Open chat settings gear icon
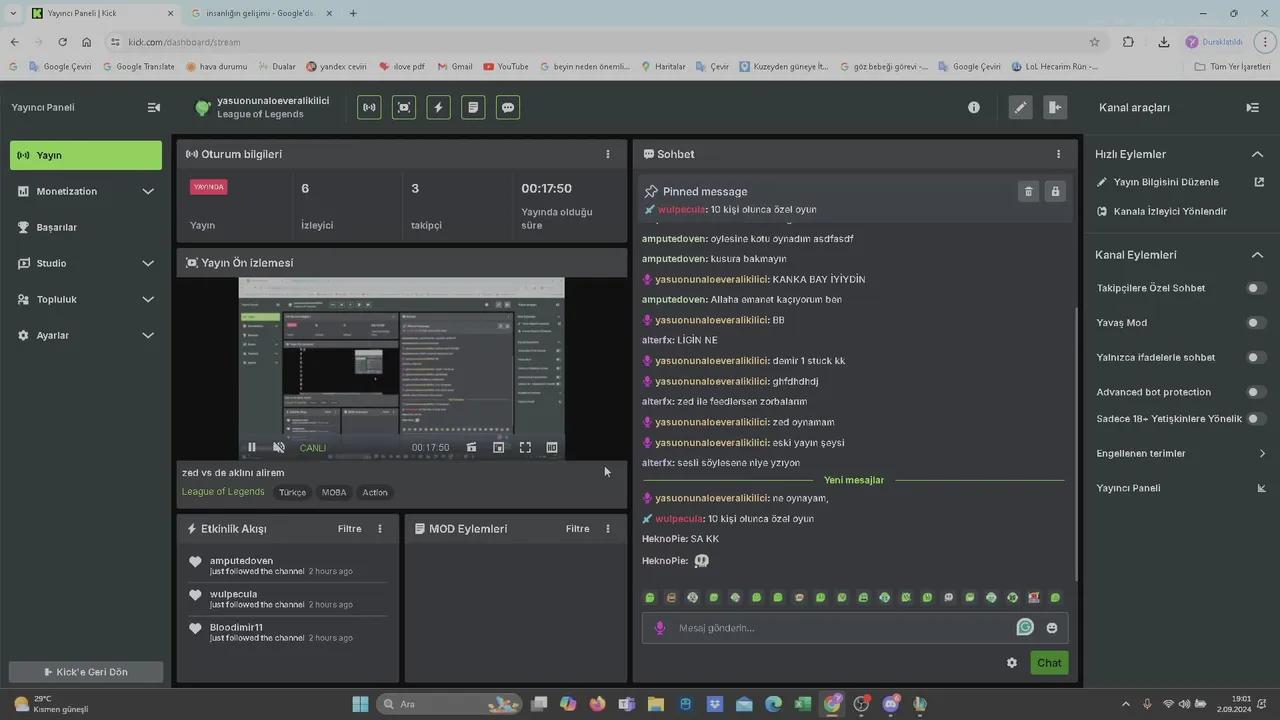Viewport: 1280px width, 720px height. [1012, 663]
